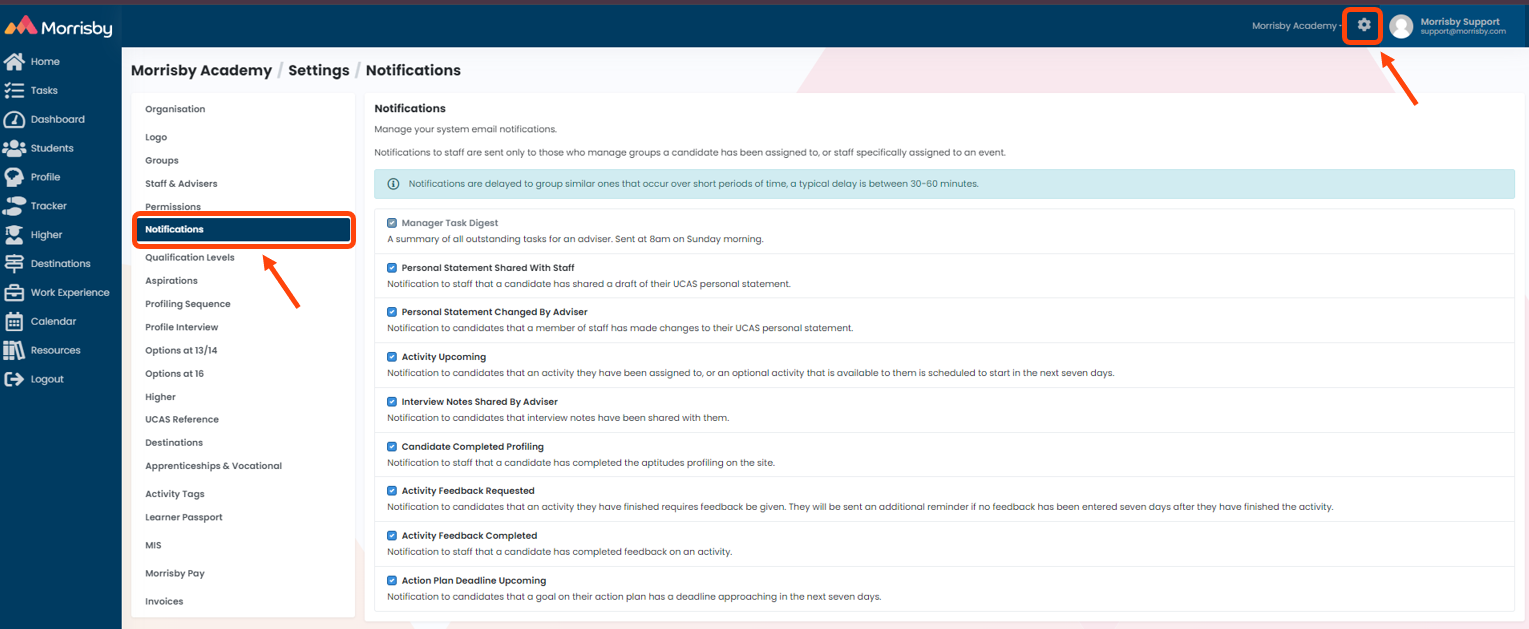Viewport: 1529px width, 629px height.
Task: Toggle Personal Statement Changed By Adviser
Action: pos(392,312)
